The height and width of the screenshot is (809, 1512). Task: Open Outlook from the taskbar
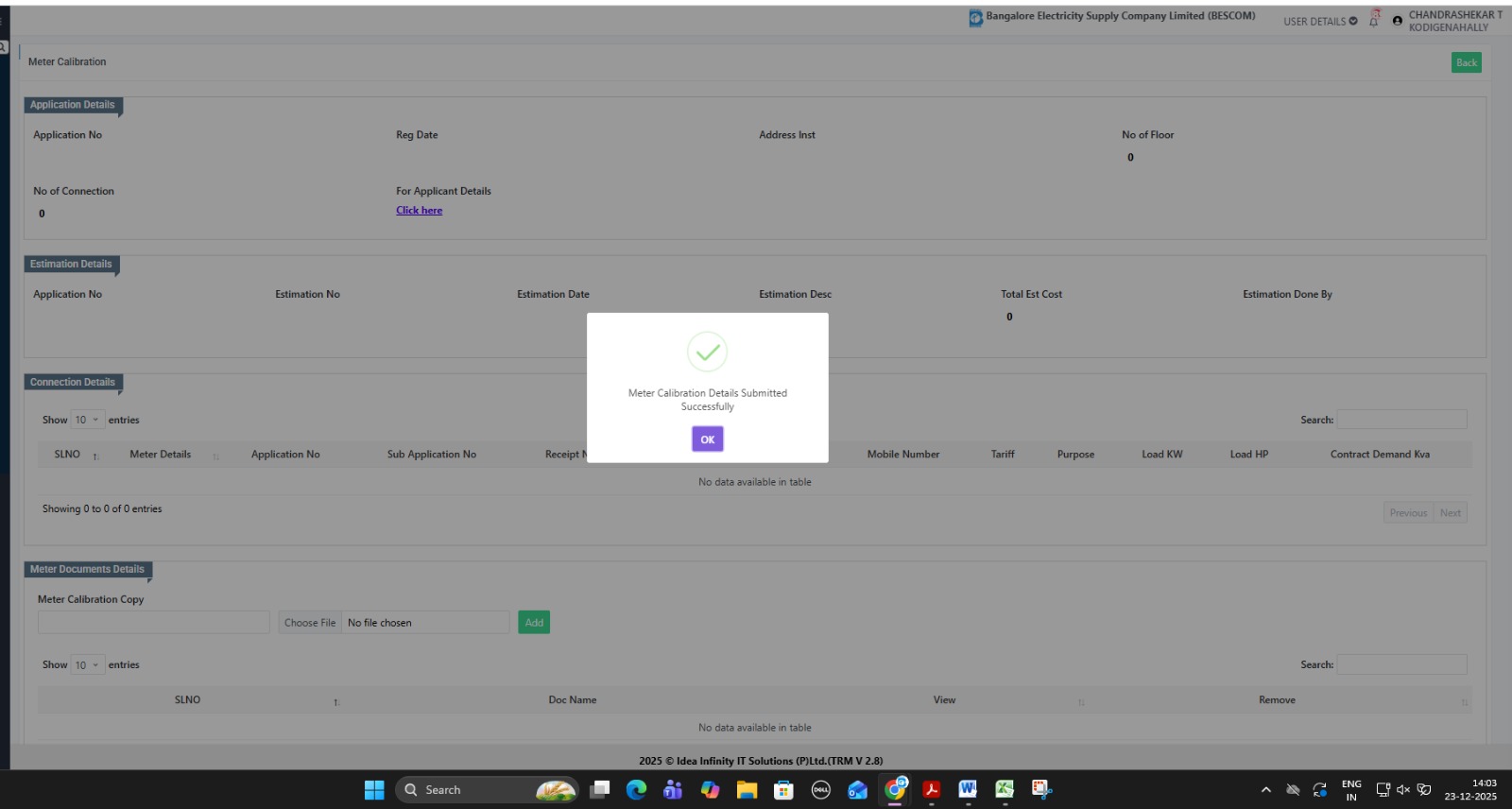[857, 790]
